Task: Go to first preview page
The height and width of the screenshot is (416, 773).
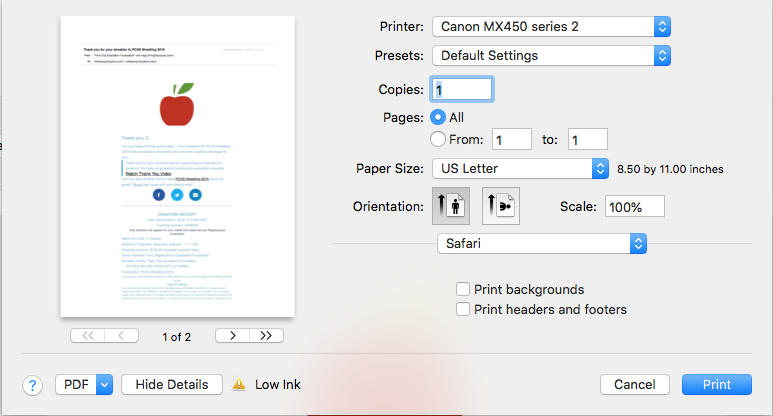Action: [x=88, y=336]
